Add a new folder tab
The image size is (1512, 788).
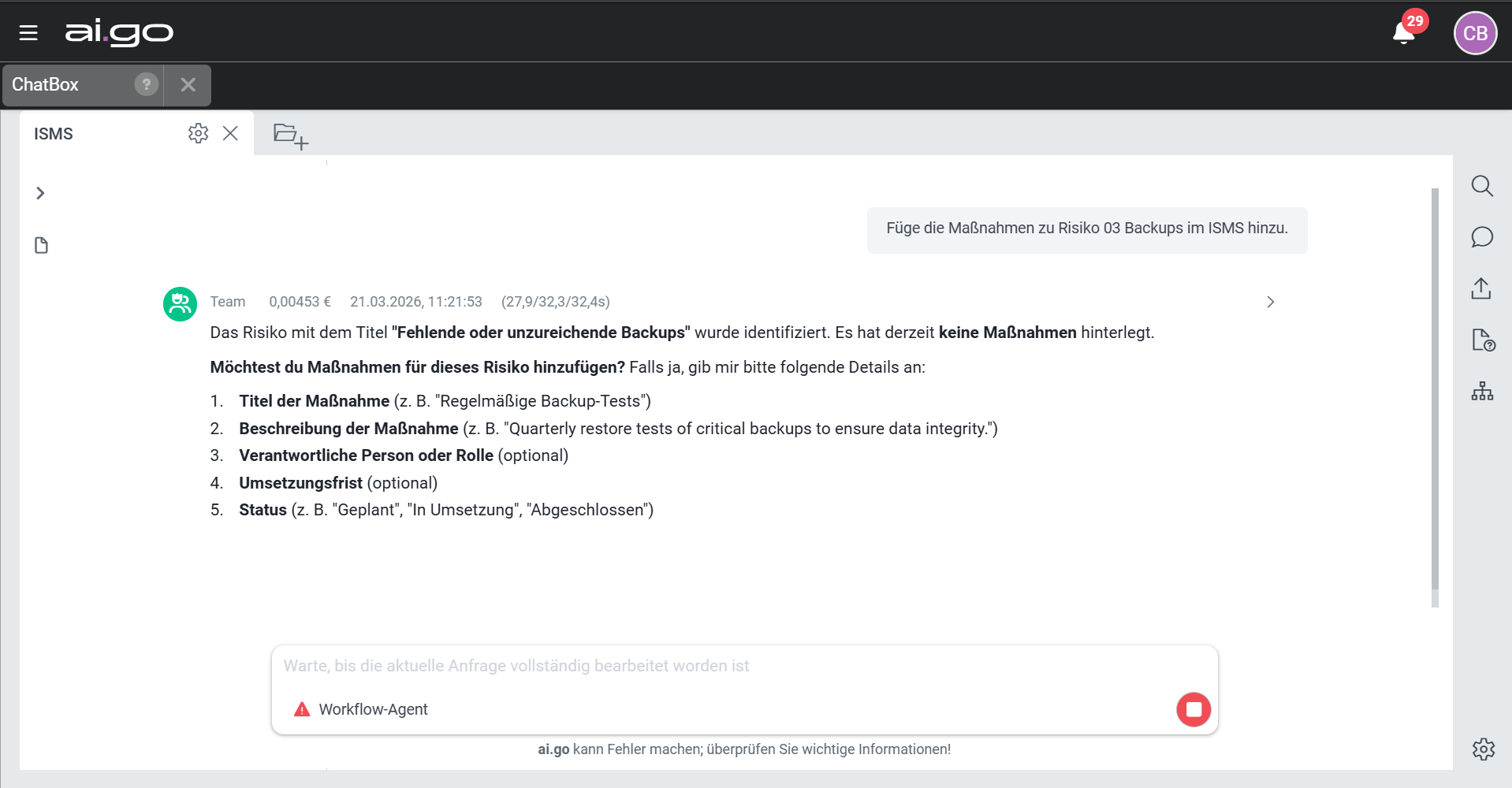pyautogui.click(x=290, y=136)
